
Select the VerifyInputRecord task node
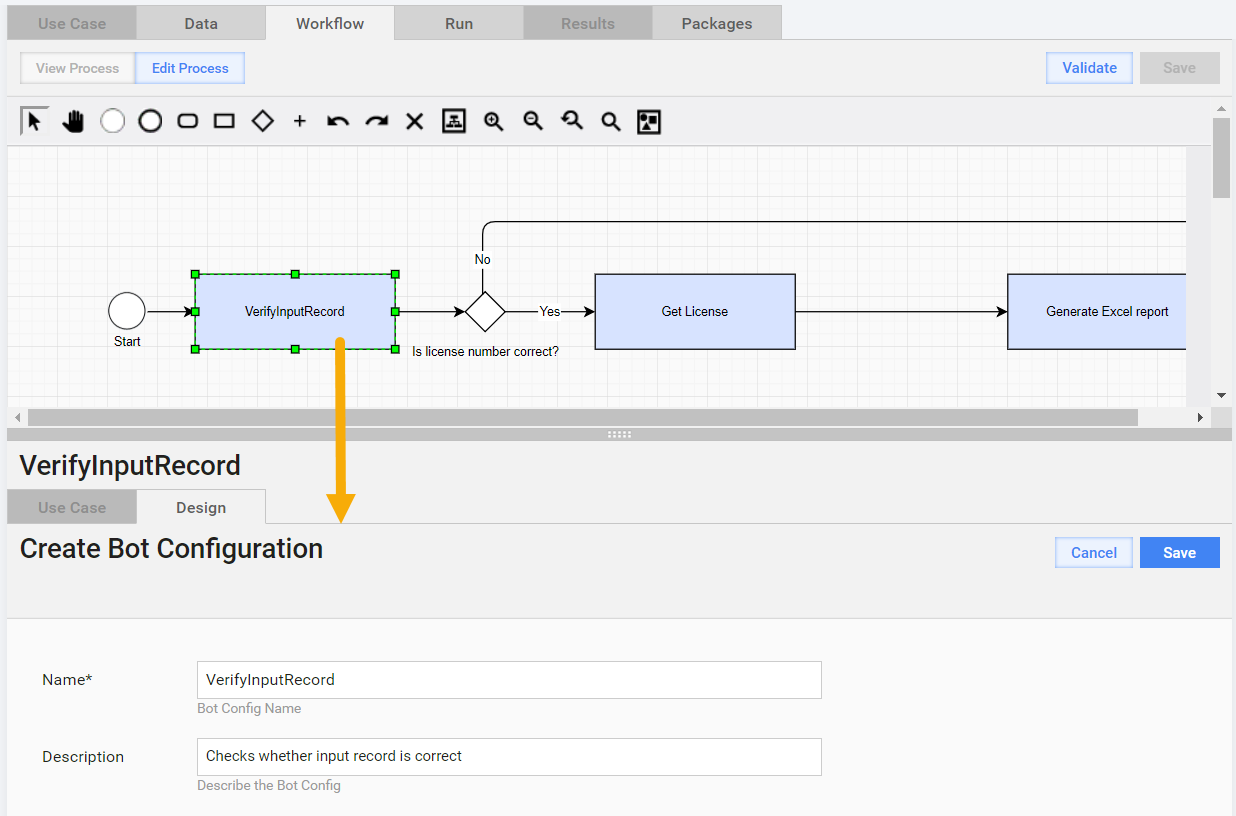click(295, 311)
